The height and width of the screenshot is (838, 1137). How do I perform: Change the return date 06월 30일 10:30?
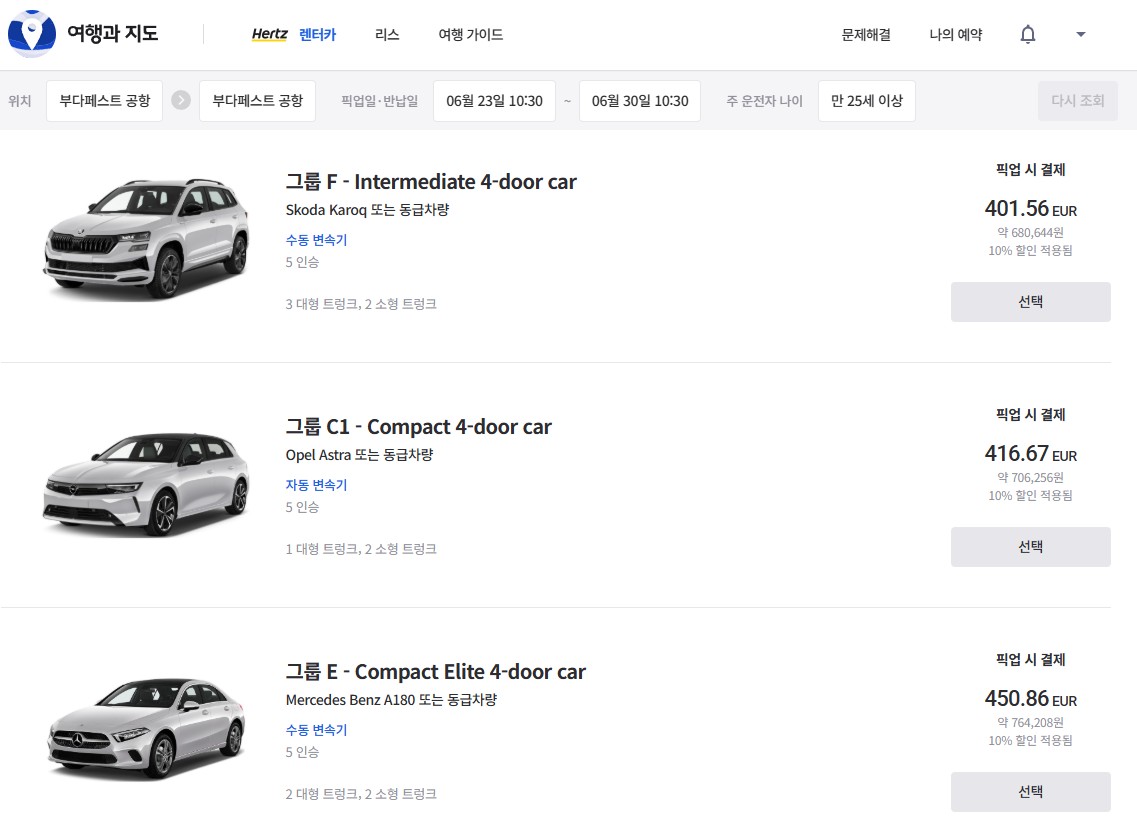point(640,101)
